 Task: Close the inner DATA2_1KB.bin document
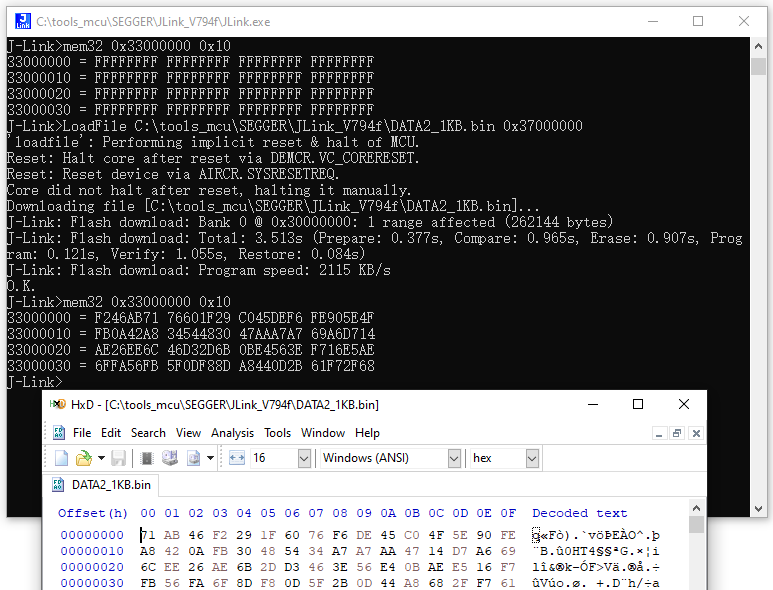696,433
